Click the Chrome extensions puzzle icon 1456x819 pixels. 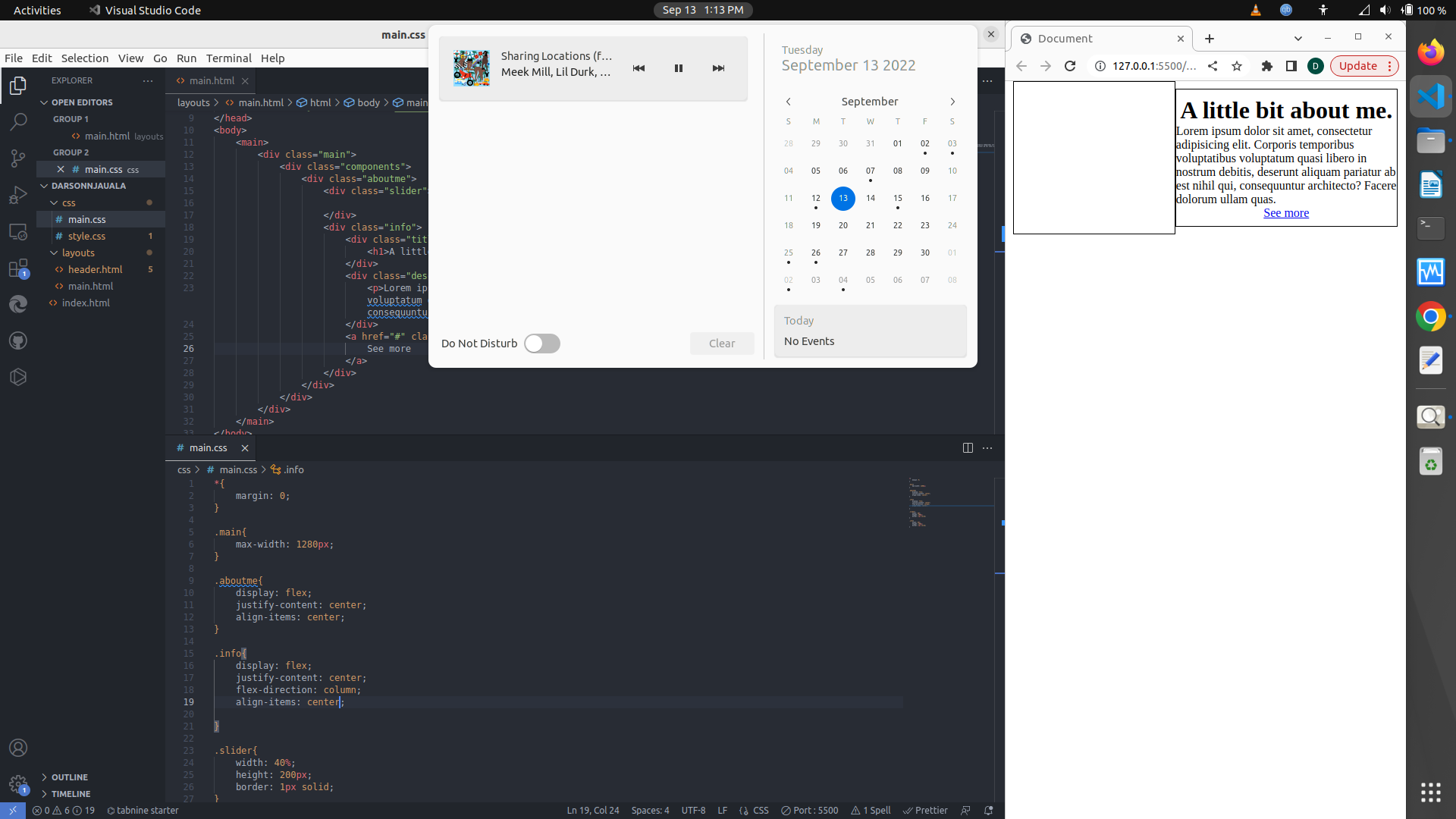click(x=1266, y=66)
